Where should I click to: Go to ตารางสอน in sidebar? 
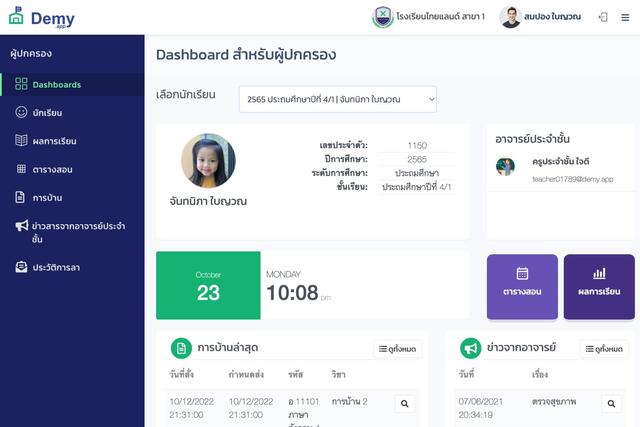57,169
